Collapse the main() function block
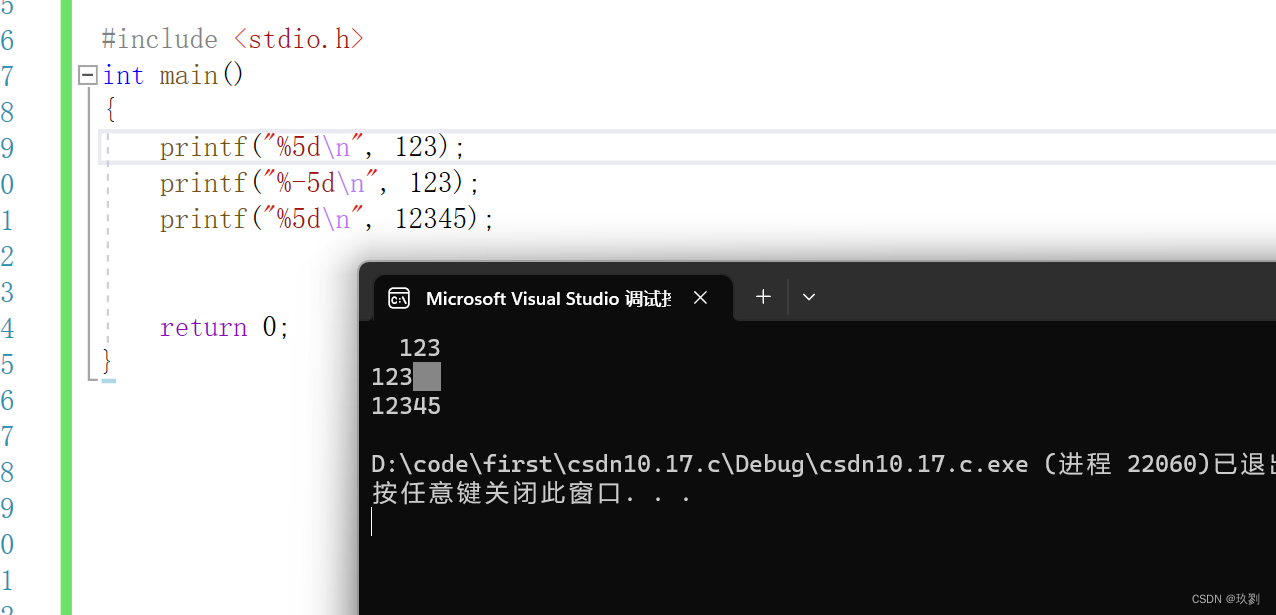1276x615 pixels. [x=88, y=75]
